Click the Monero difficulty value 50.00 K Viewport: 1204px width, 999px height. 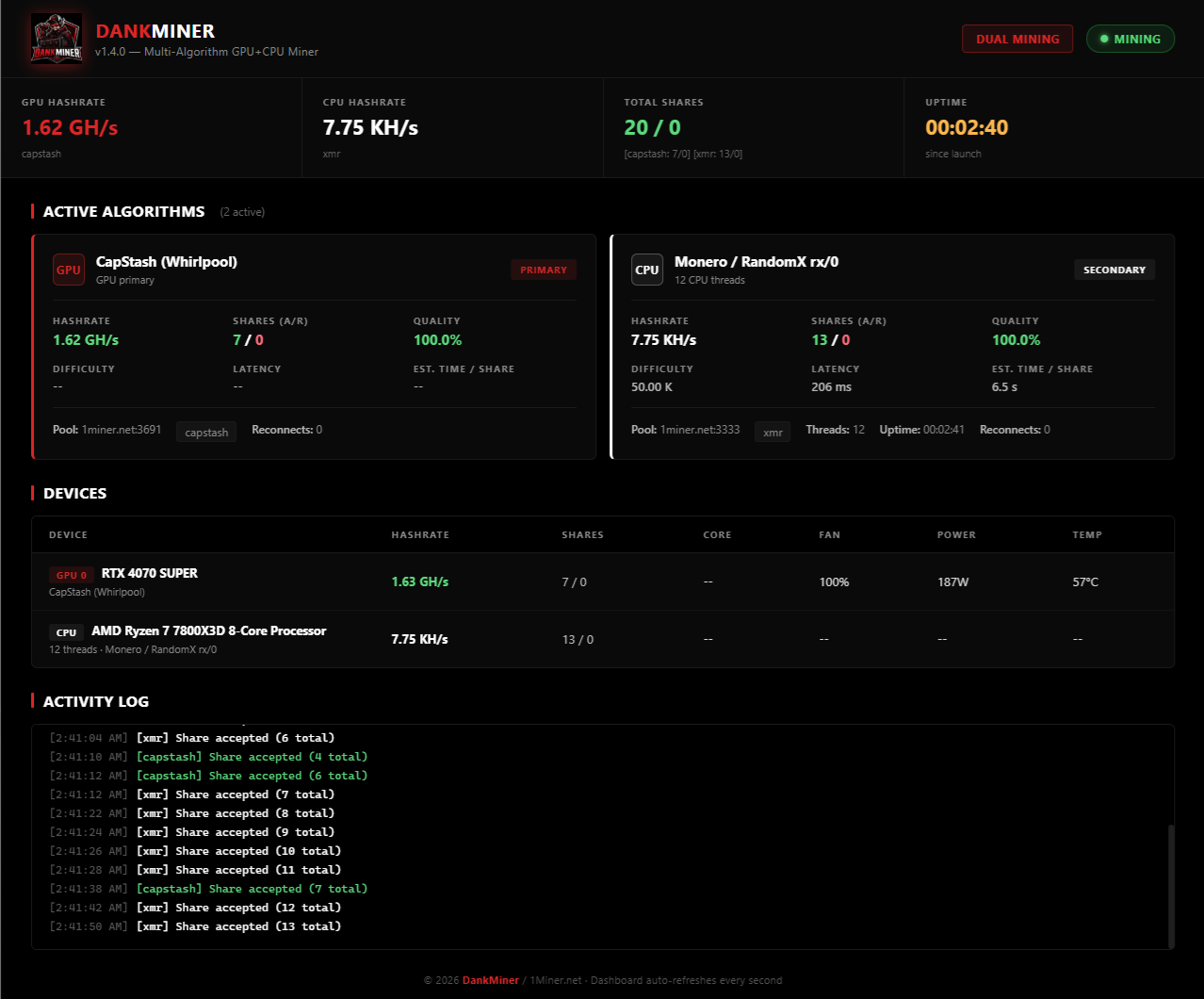click(652, 387)
